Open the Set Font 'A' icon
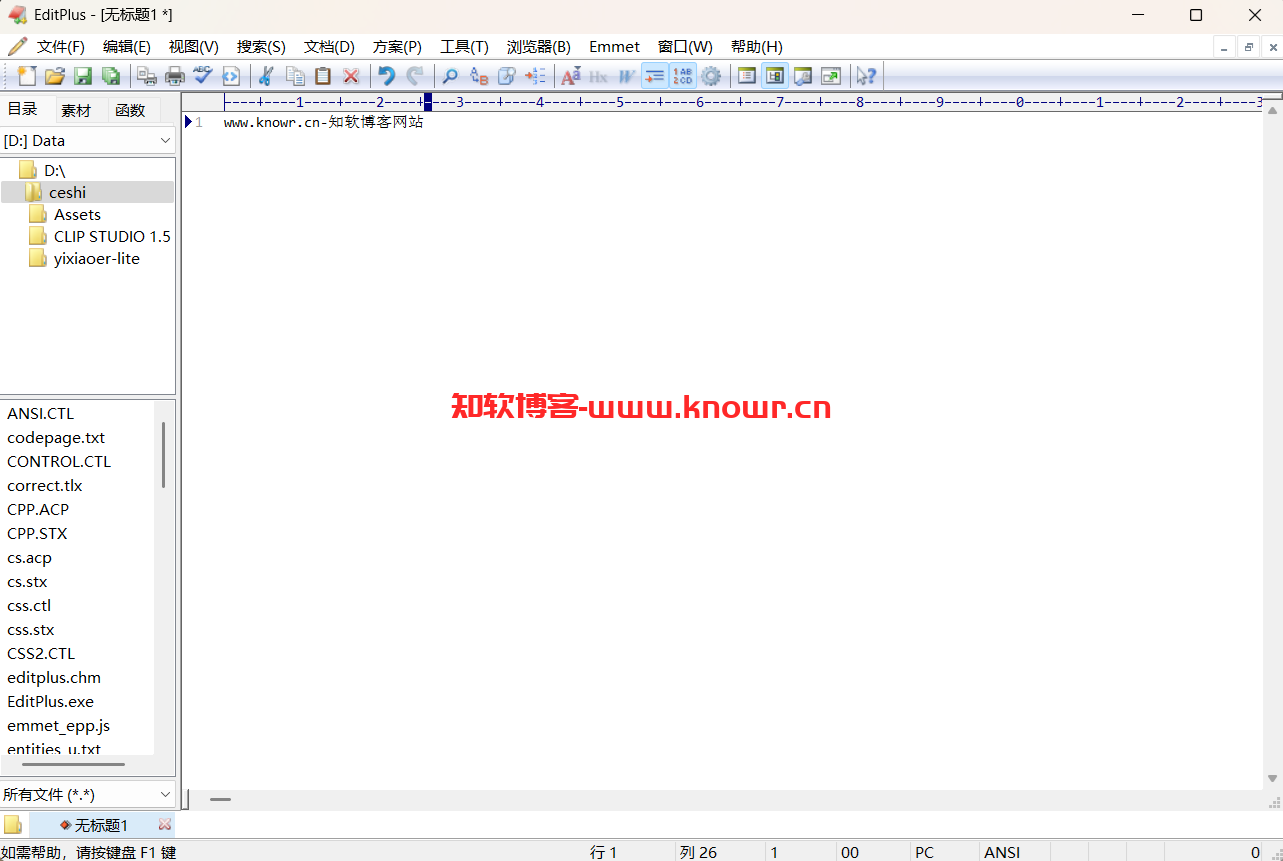Viewport: 1283px width, 861px height. coord(571,76)
